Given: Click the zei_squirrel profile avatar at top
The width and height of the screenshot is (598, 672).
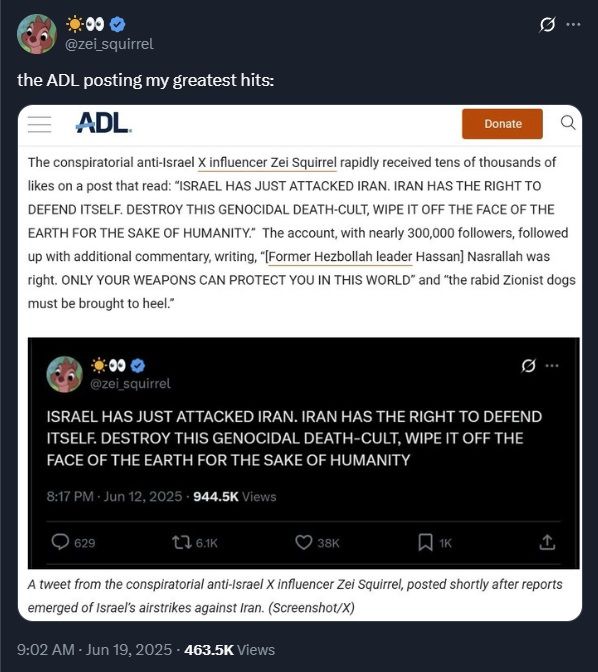Looking at the screenshot, I should click(x=37, y=34).
